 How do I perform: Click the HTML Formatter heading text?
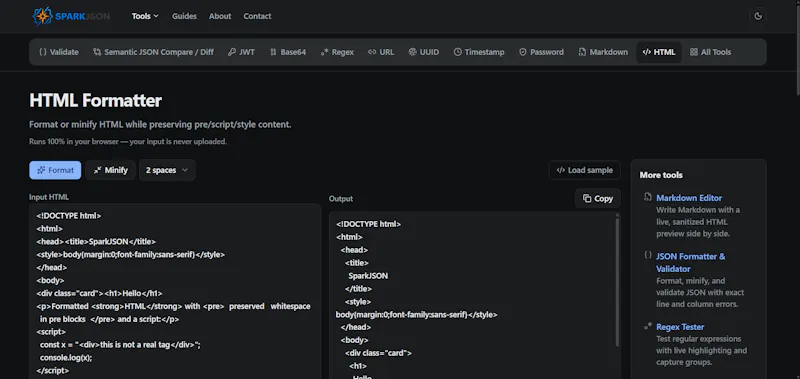pyautogui.click(x=95, y=100)
